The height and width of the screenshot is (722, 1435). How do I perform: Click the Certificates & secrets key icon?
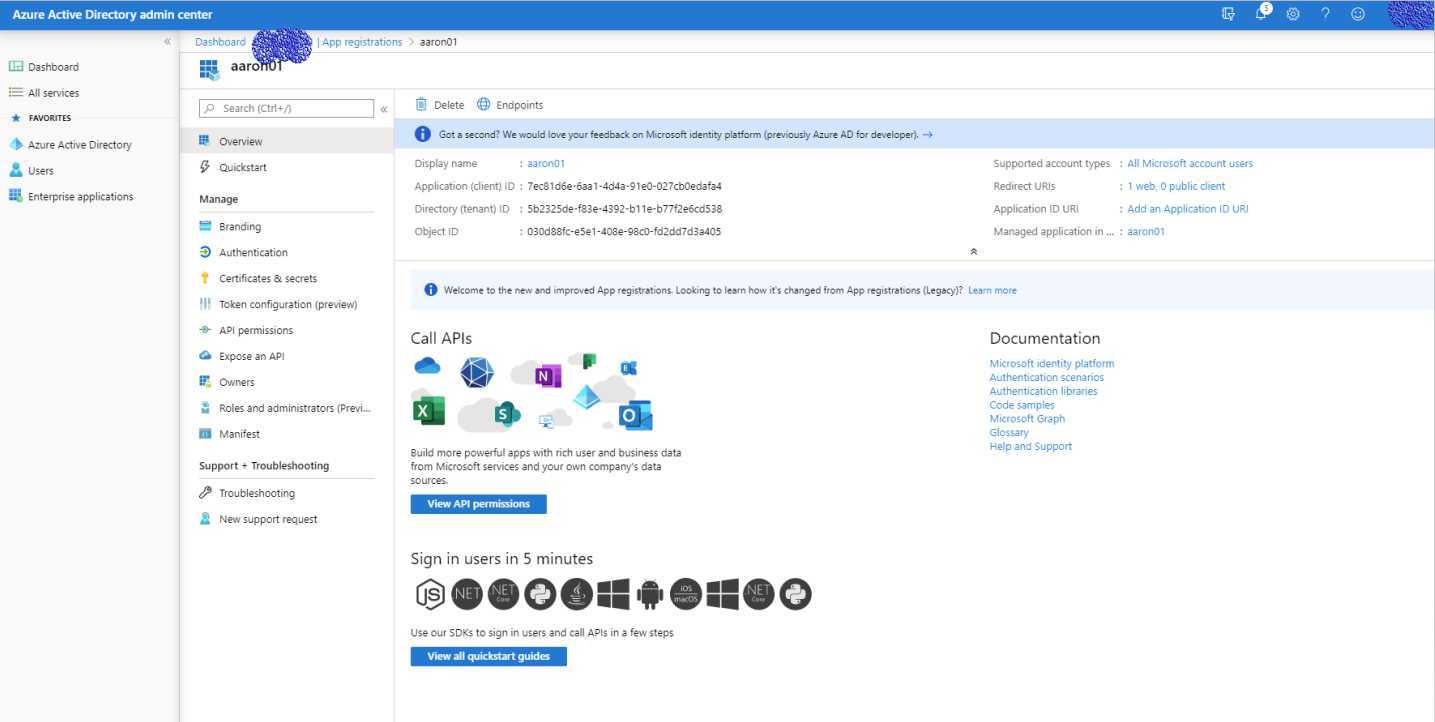(205, 279)
